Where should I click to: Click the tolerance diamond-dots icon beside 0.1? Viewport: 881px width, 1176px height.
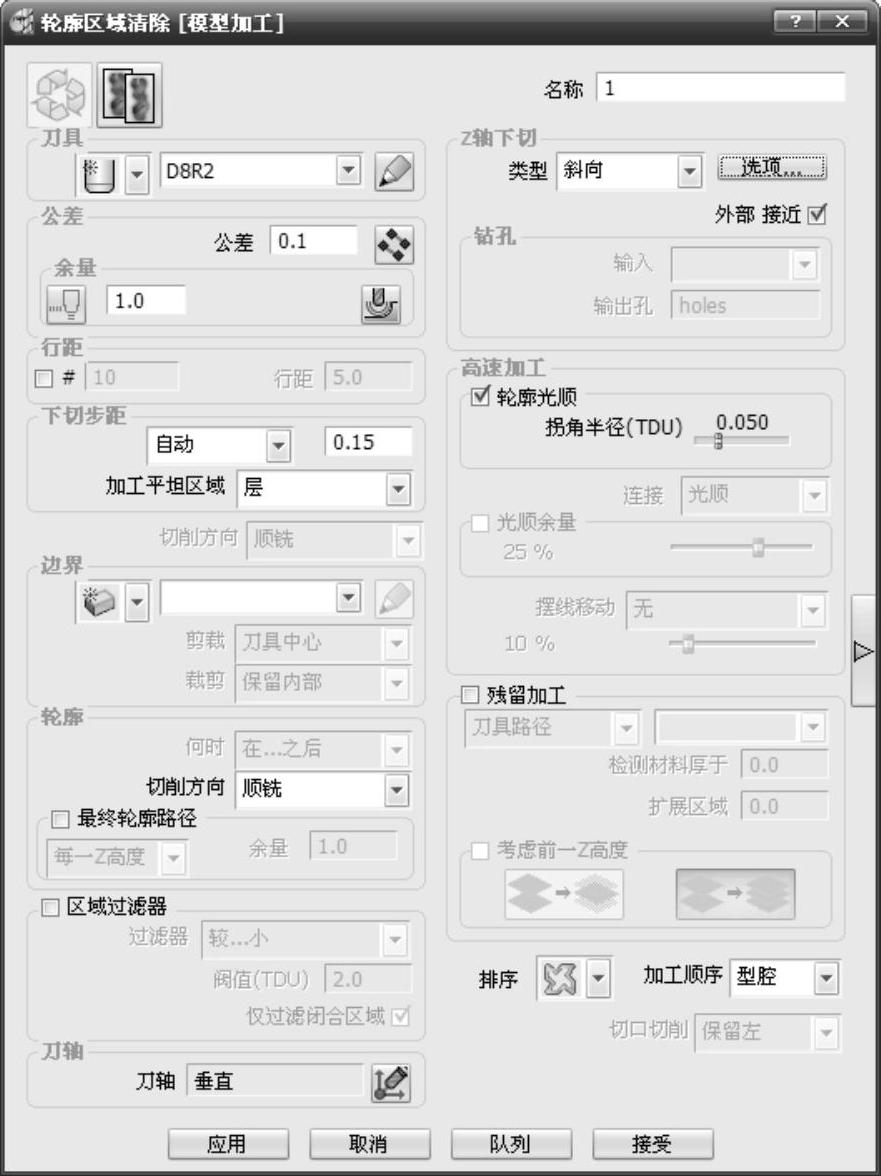tap(394, 244)
